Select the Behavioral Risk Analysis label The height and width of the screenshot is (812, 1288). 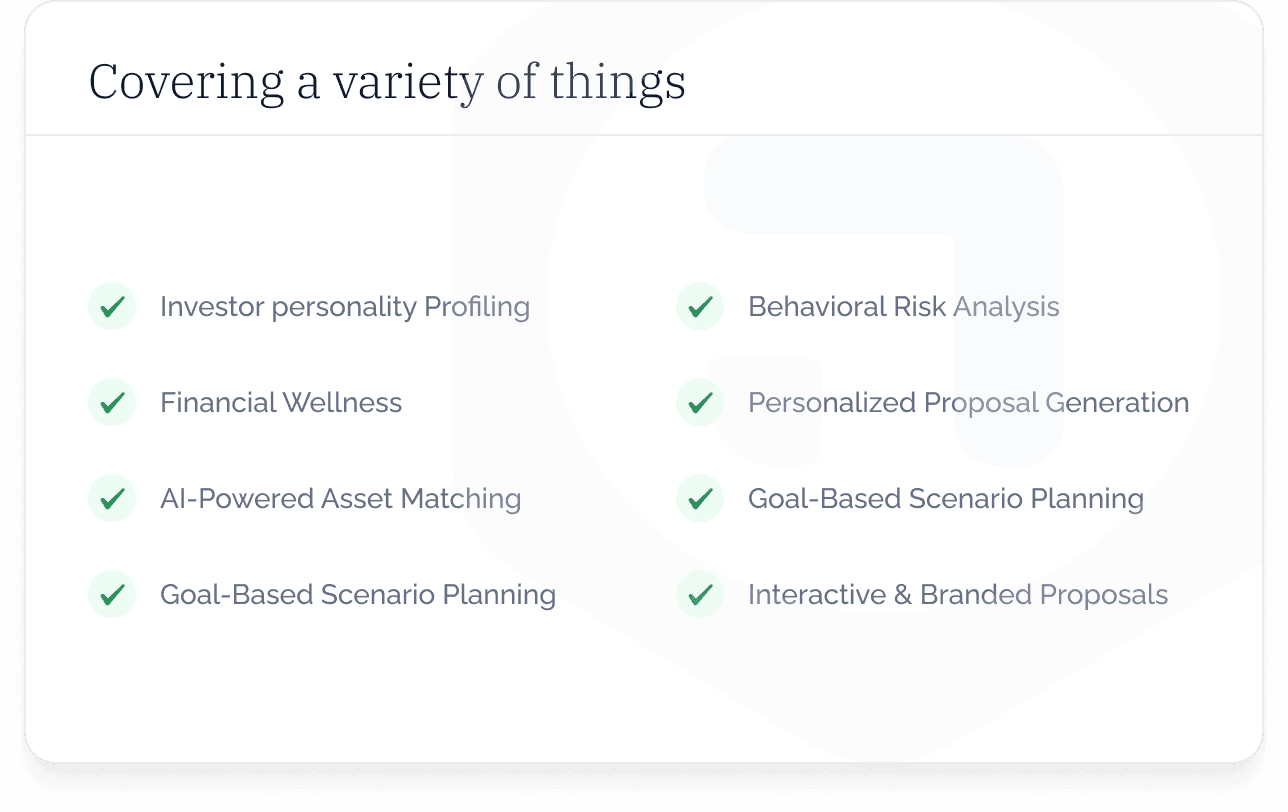click(x=903, y=306)
